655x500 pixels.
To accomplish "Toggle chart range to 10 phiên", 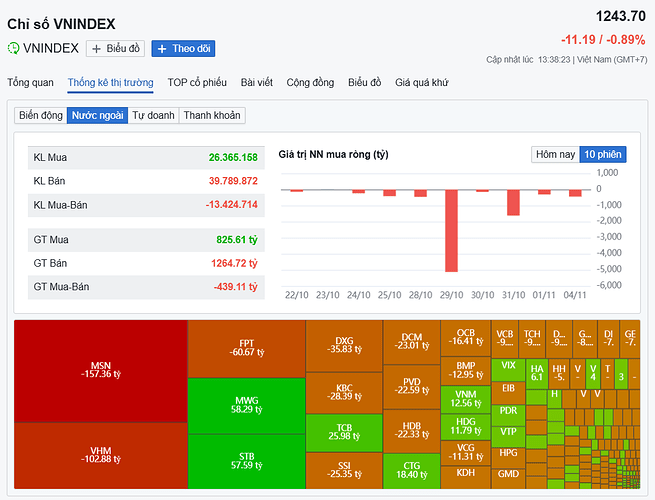I will (x=603, y=155).
